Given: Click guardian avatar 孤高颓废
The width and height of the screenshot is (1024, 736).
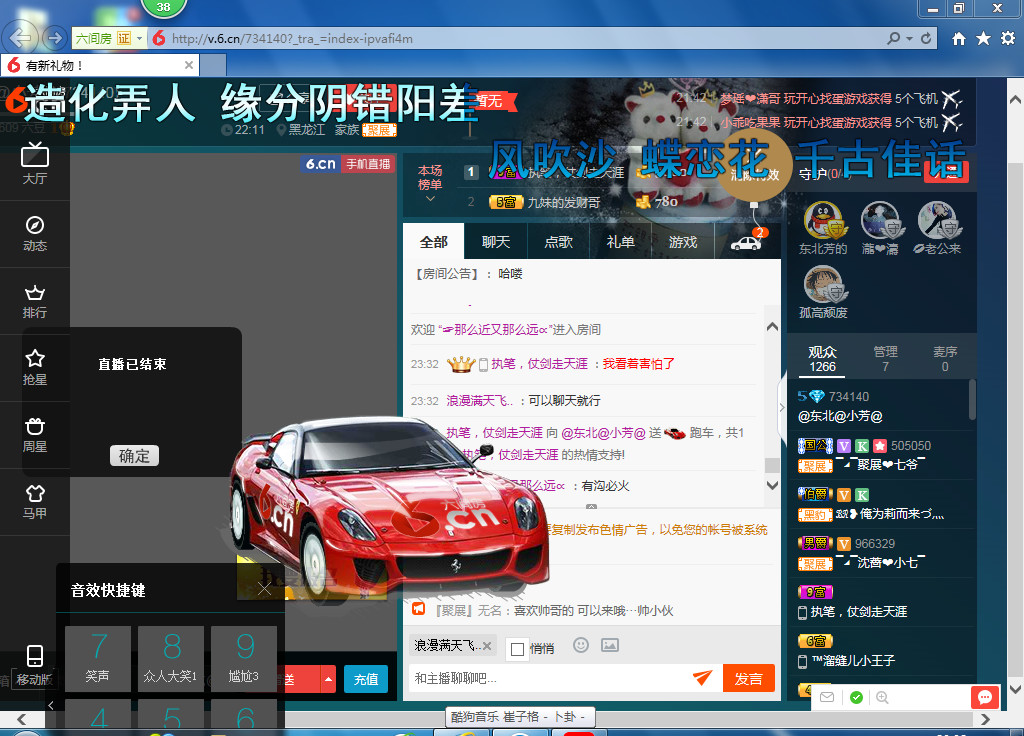Looking at the screenshot, I should [x=823, y=285].
